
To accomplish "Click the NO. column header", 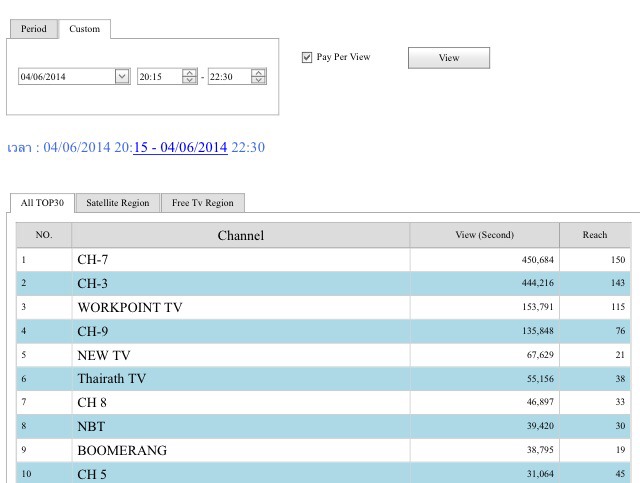I will click(x=44, y=235).
